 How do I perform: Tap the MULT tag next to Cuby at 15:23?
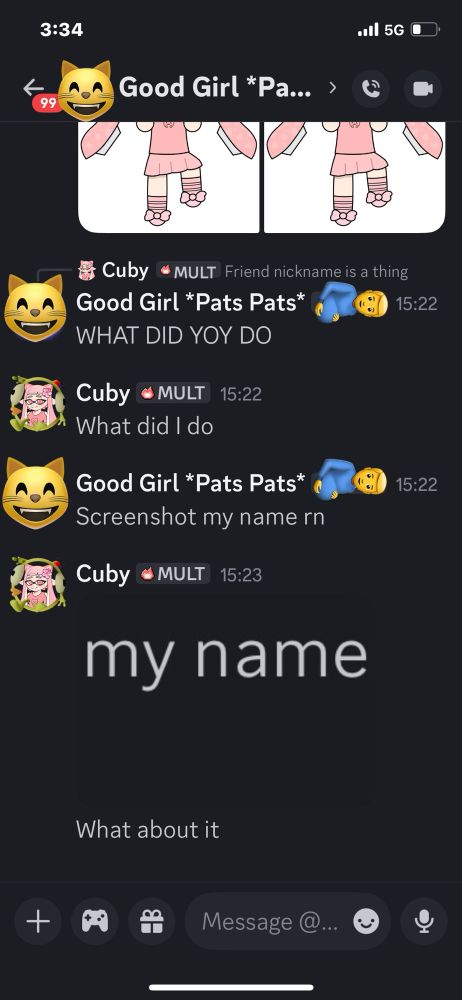click(173, 574)
